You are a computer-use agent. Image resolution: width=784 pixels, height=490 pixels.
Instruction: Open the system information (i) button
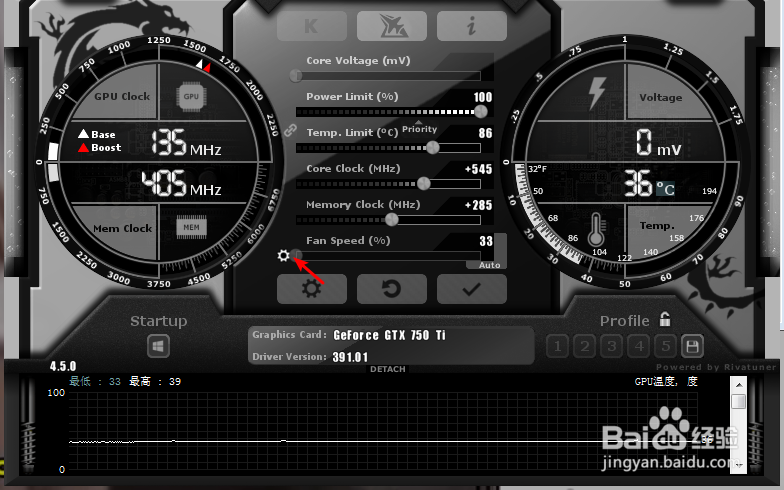472,26
